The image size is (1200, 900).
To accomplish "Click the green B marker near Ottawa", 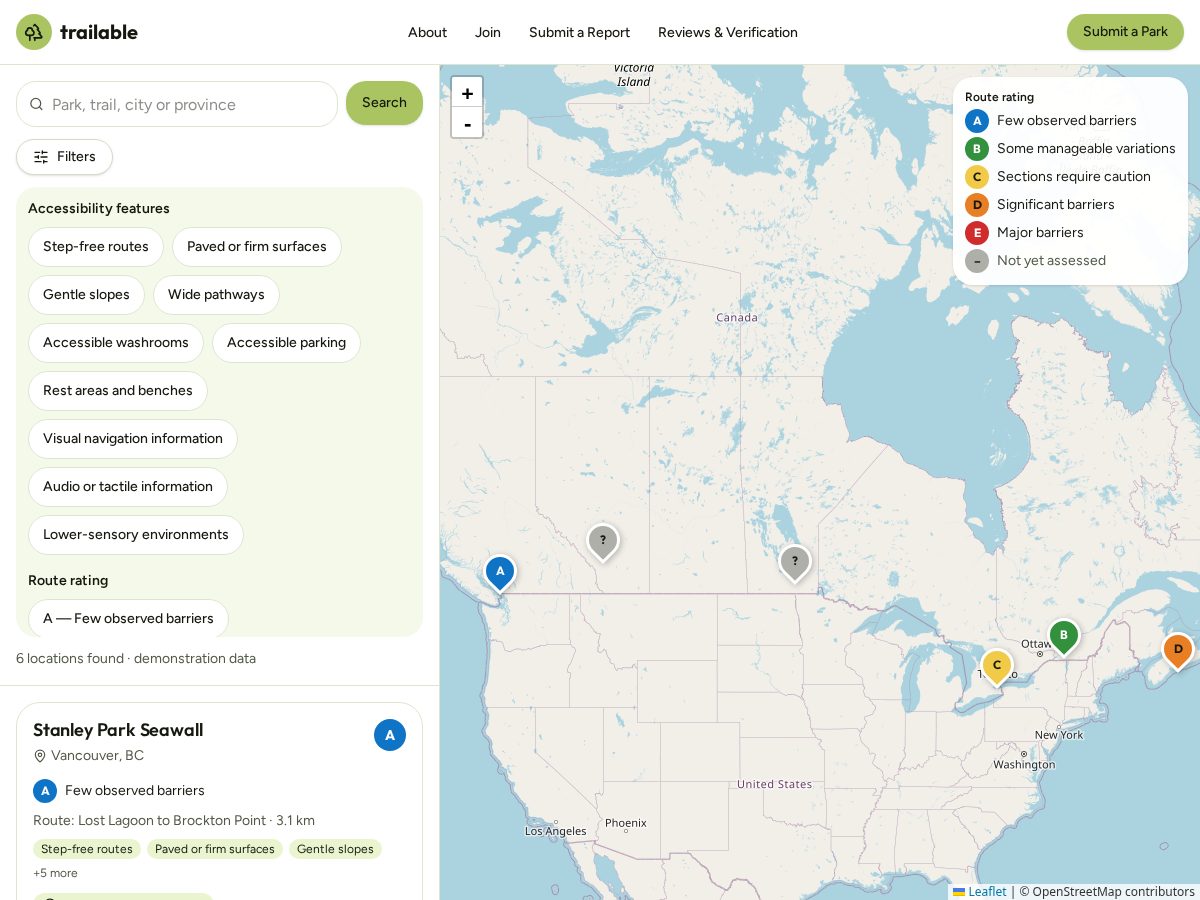I will click(x=1064, y=637).
